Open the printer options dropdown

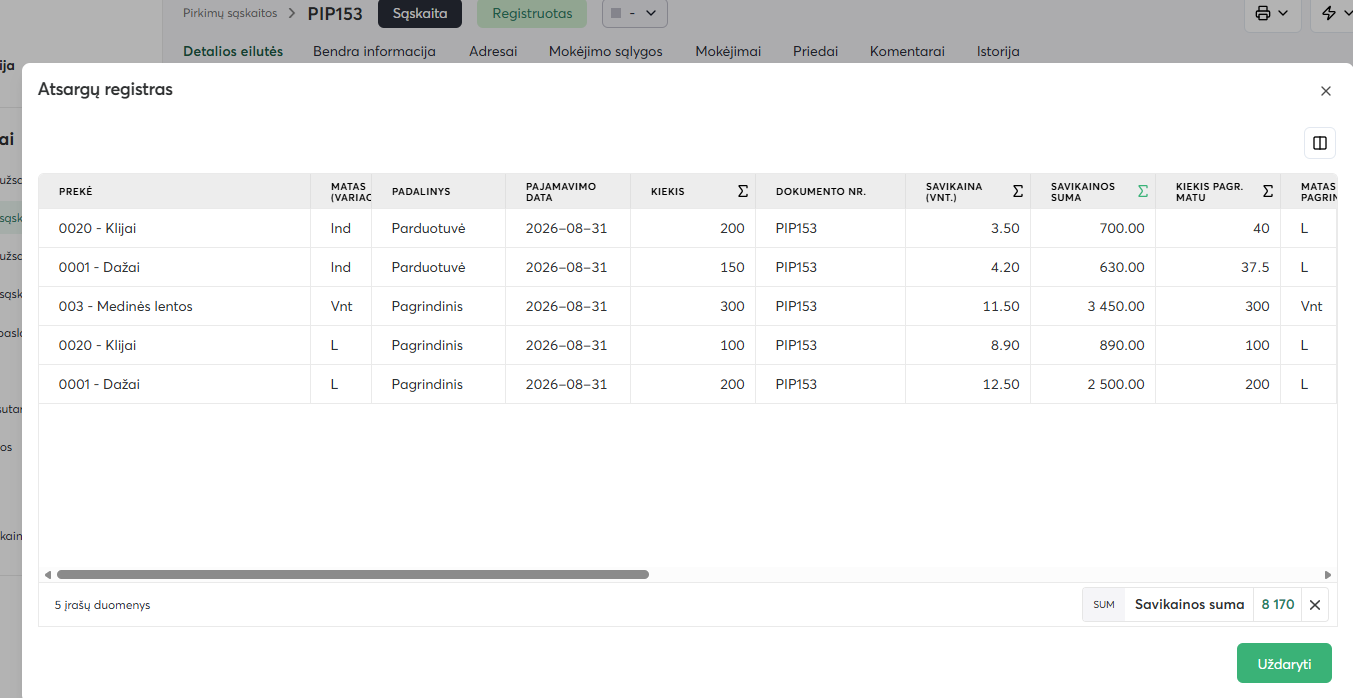1273,13
